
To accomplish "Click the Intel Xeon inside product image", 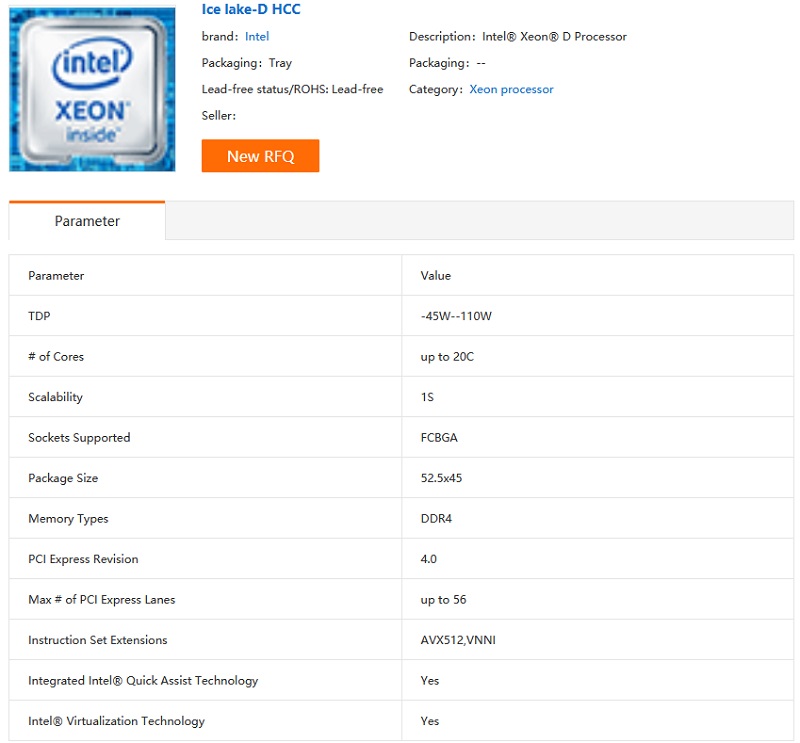I will tap(92, 89).
